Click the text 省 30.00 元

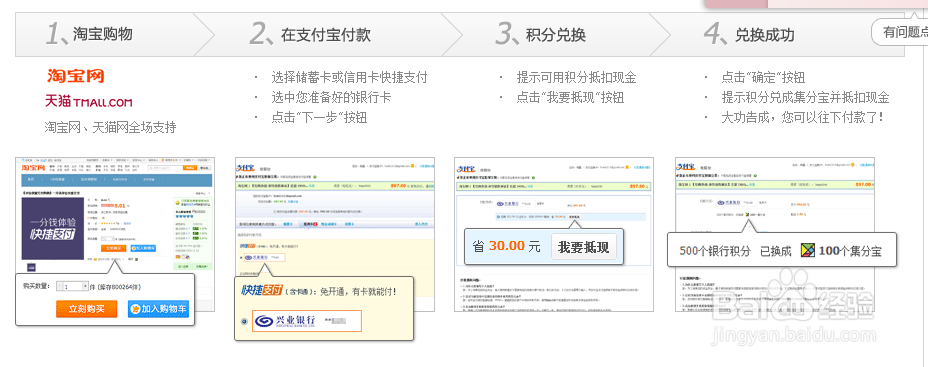[507, 246]
